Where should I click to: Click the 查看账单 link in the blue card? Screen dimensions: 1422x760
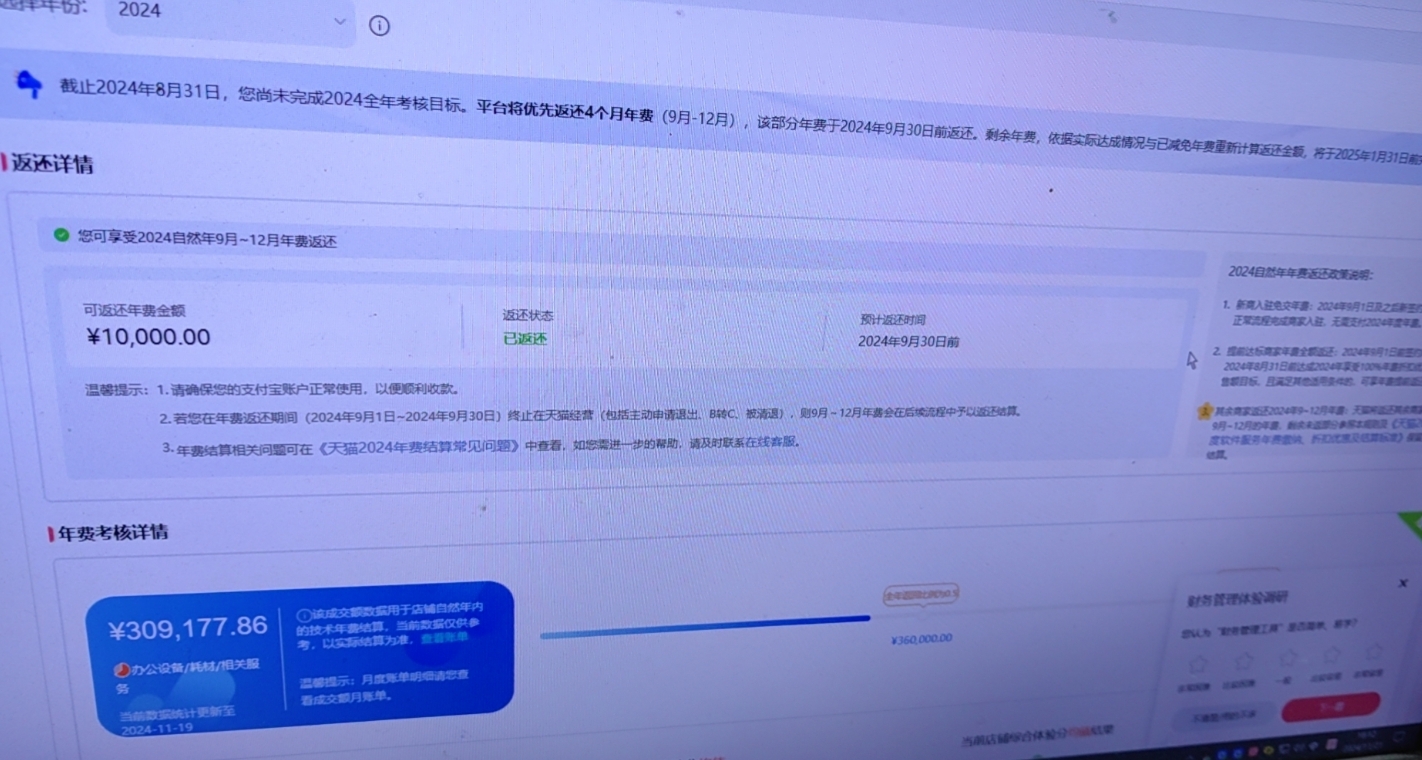444,638
